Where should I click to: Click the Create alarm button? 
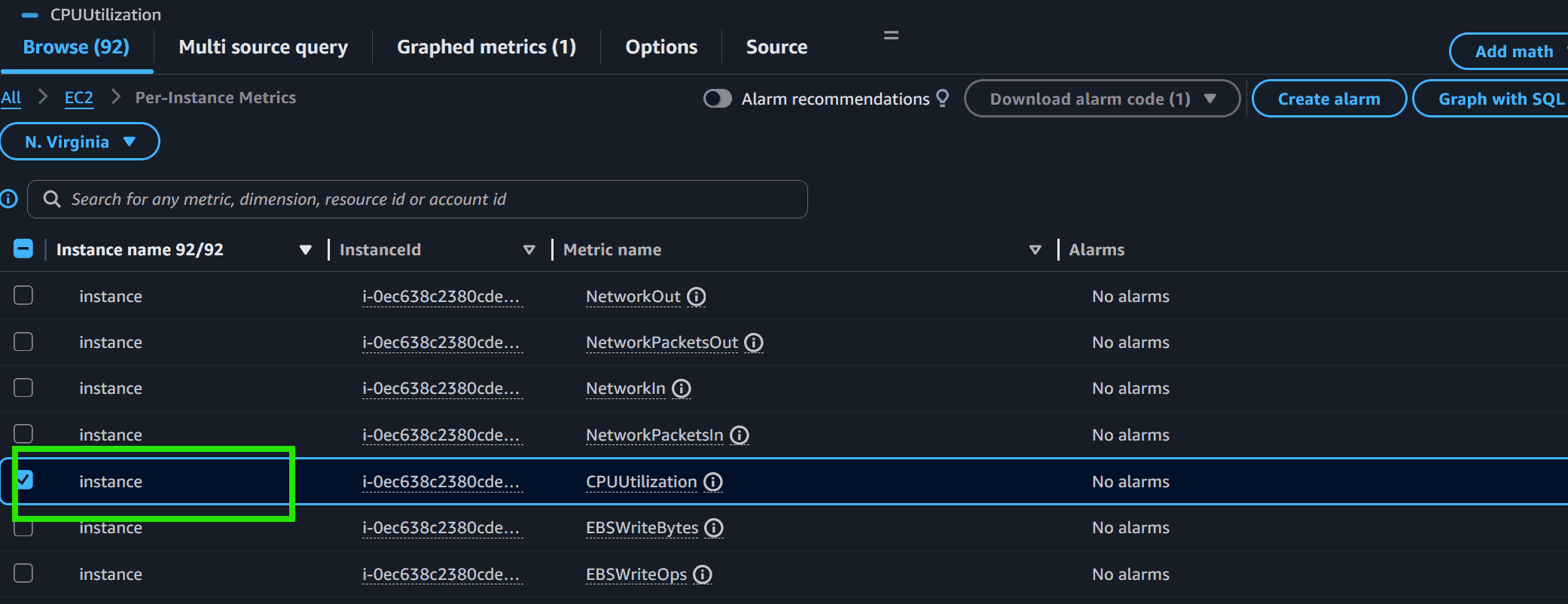tap(1329, 99)
